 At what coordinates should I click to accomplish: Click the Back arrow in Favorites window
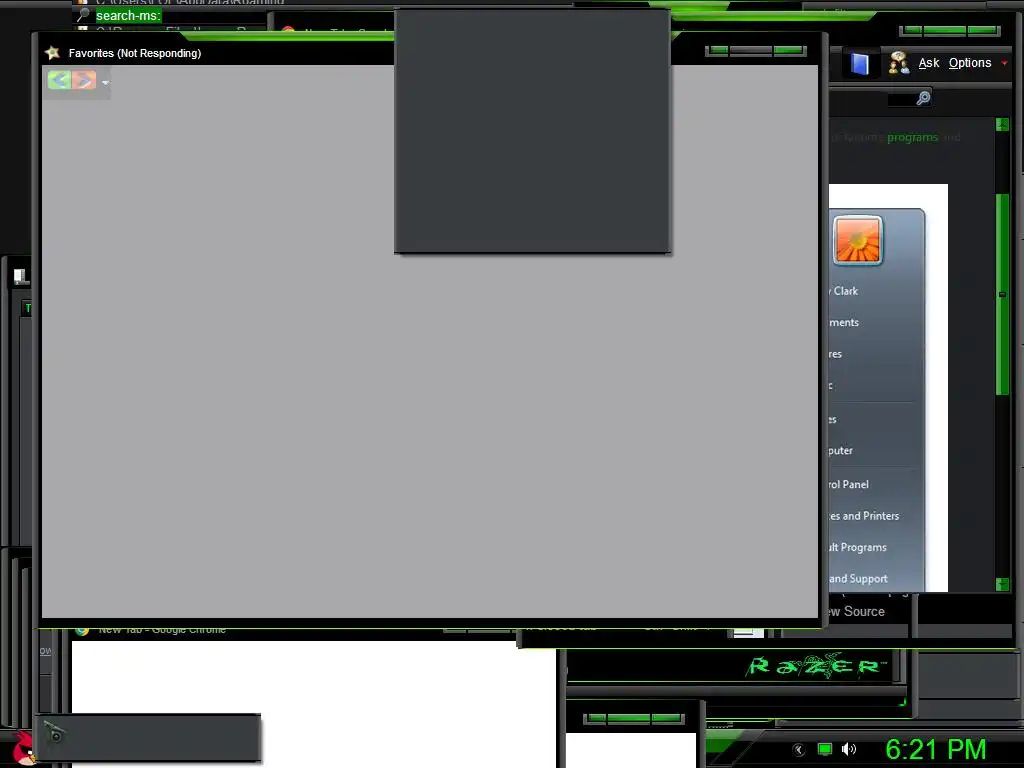coord(59,80)
